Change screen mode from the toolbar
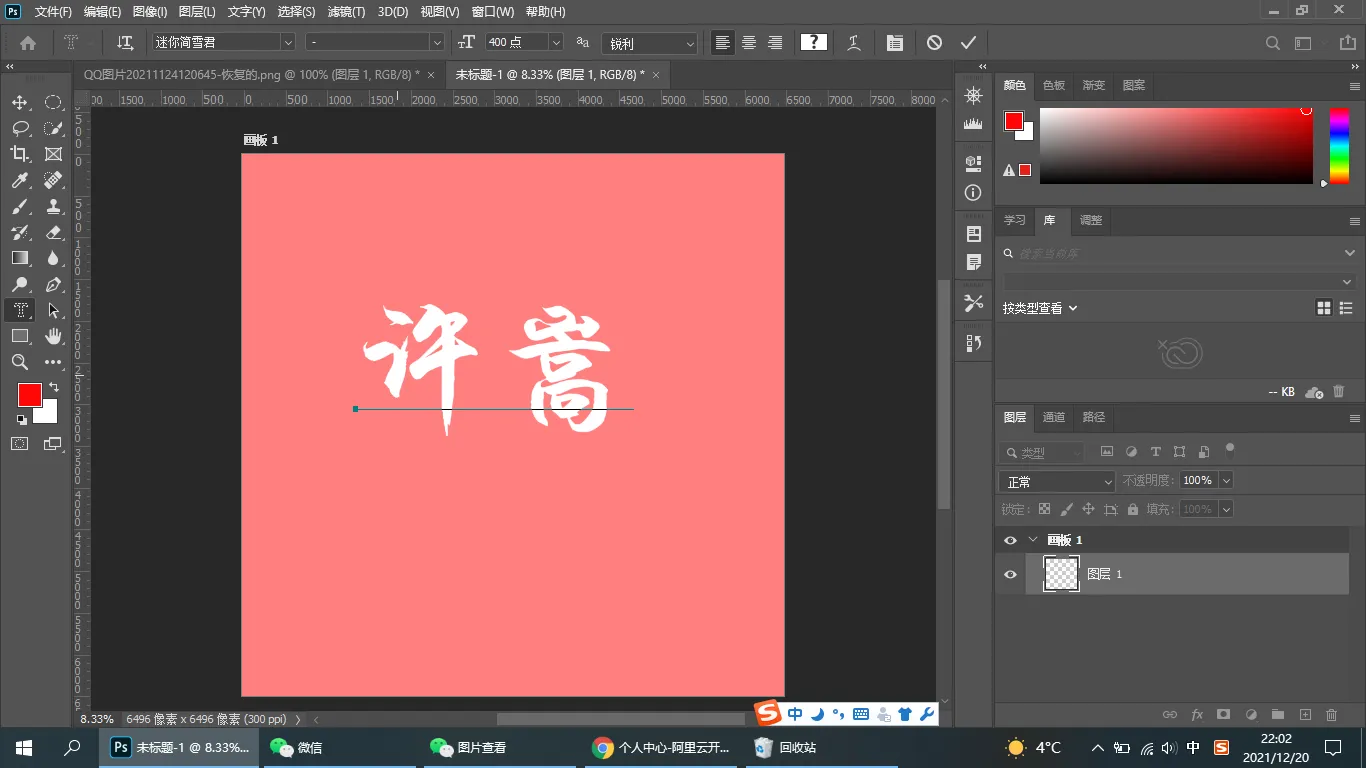The image size is (1366, 768). (x=53, y=443)
